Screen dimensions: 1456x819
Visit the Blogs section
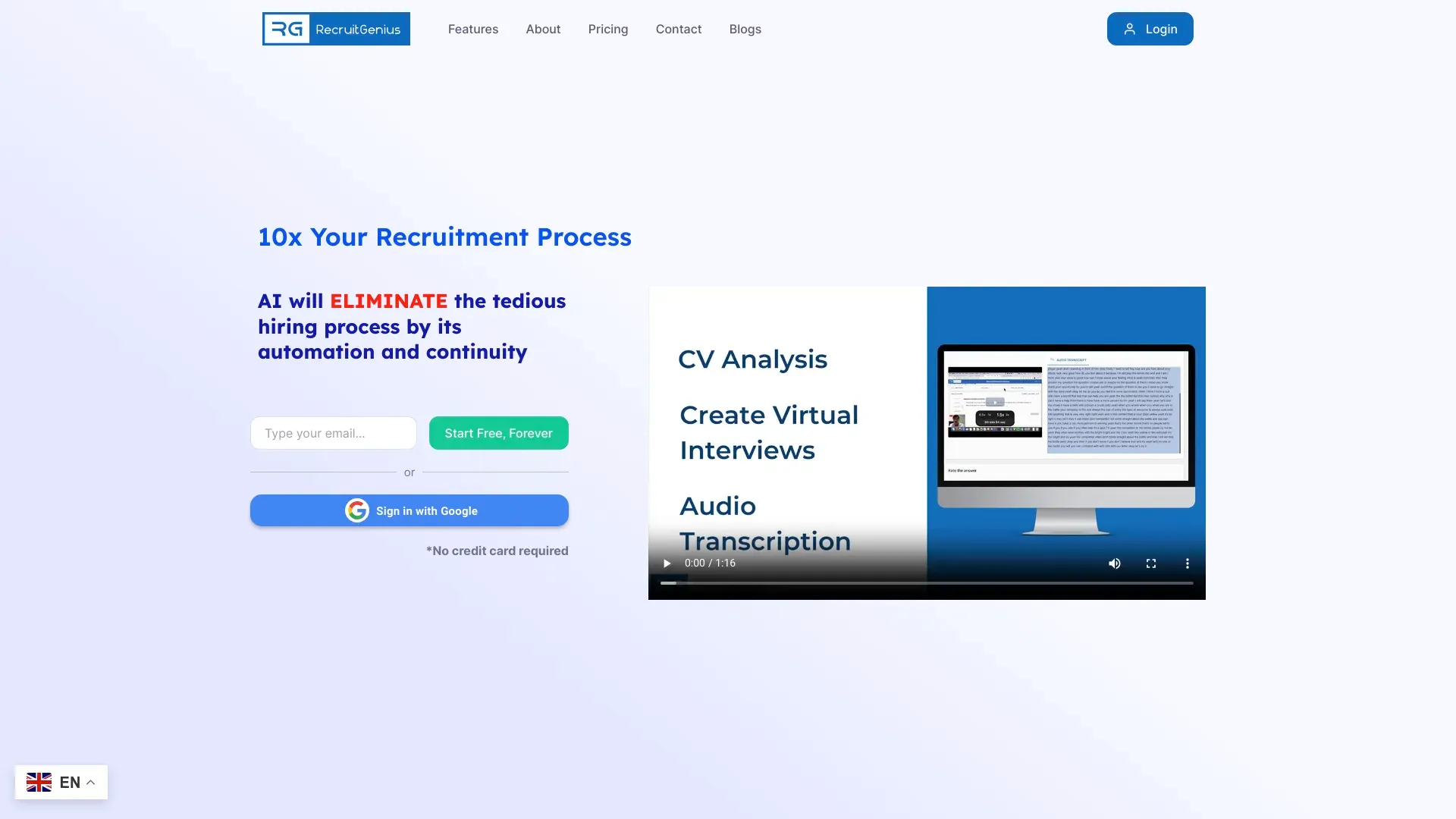[x=745, y=29]
